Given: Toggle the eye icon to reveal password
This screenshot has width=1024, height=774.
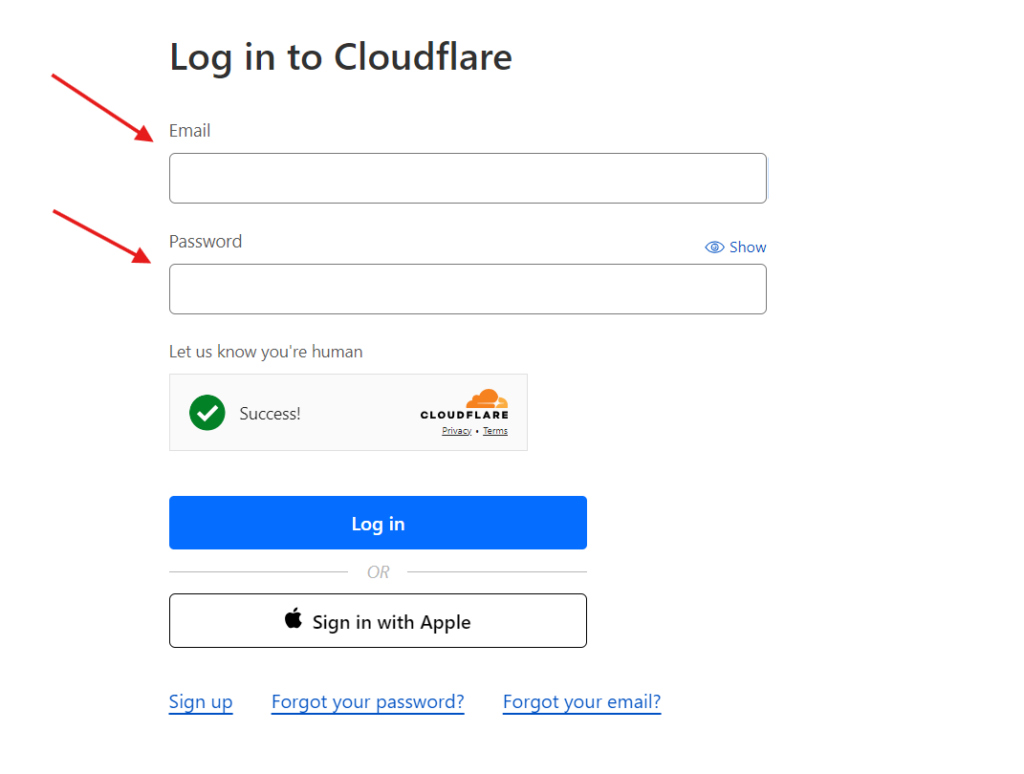Looking at the screenshot, I should point(714,247).
